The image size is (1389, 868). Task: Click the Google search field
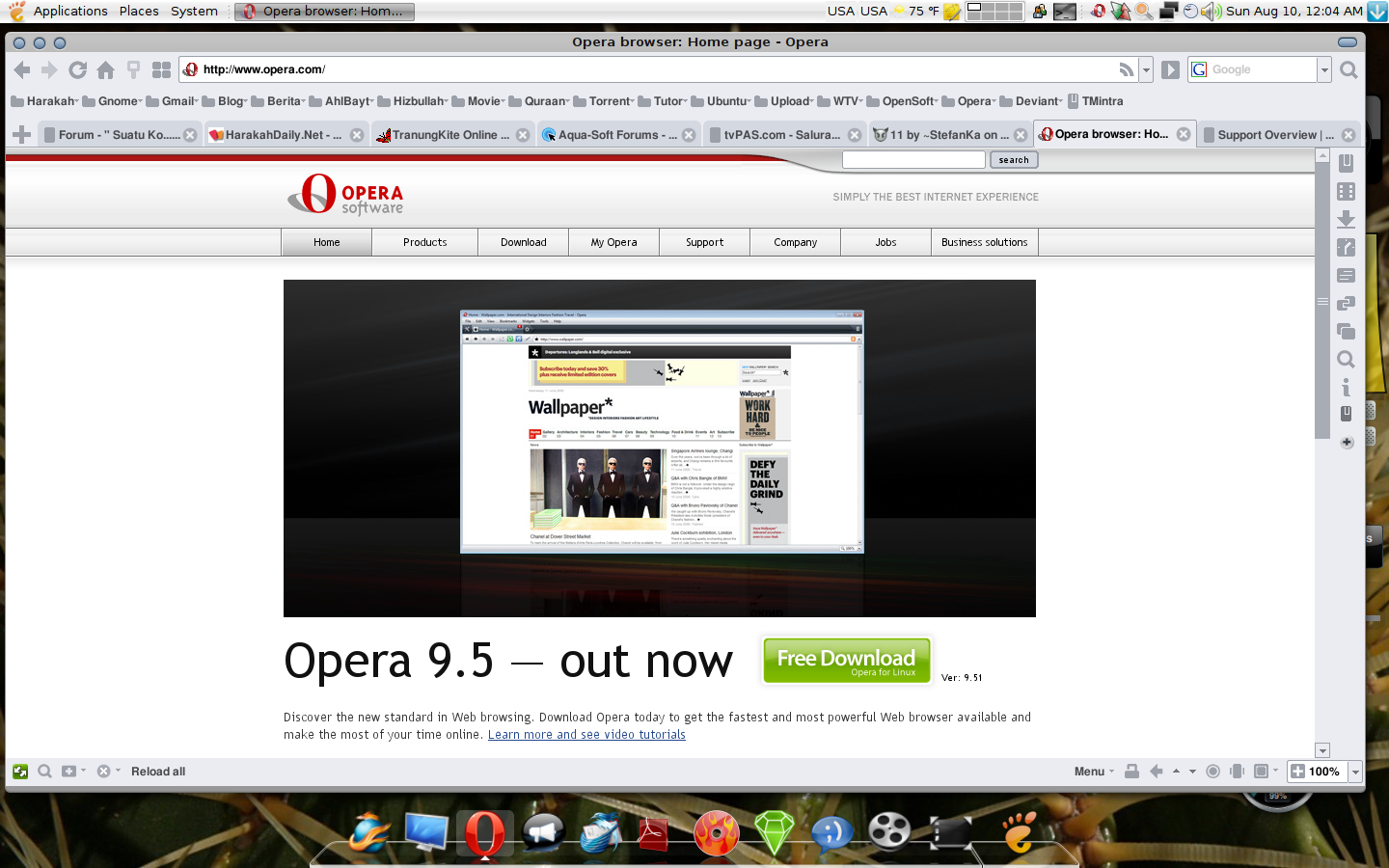pos(1253,69)
